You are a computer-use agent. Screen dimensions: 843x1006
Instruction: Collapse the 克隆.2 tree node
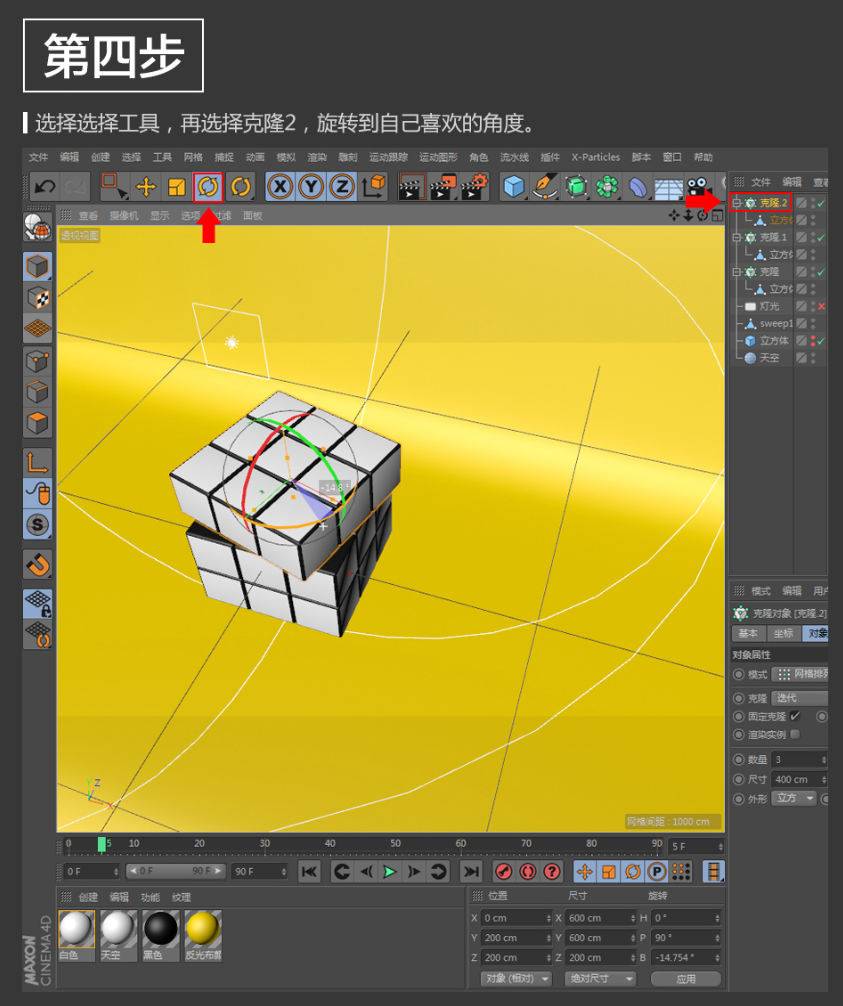click(736, 203)
